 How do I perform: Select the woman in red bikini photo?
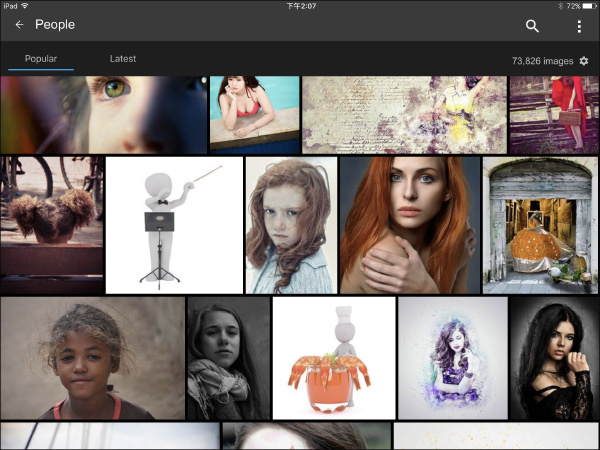pyautogui.click(x=254, y=114)
